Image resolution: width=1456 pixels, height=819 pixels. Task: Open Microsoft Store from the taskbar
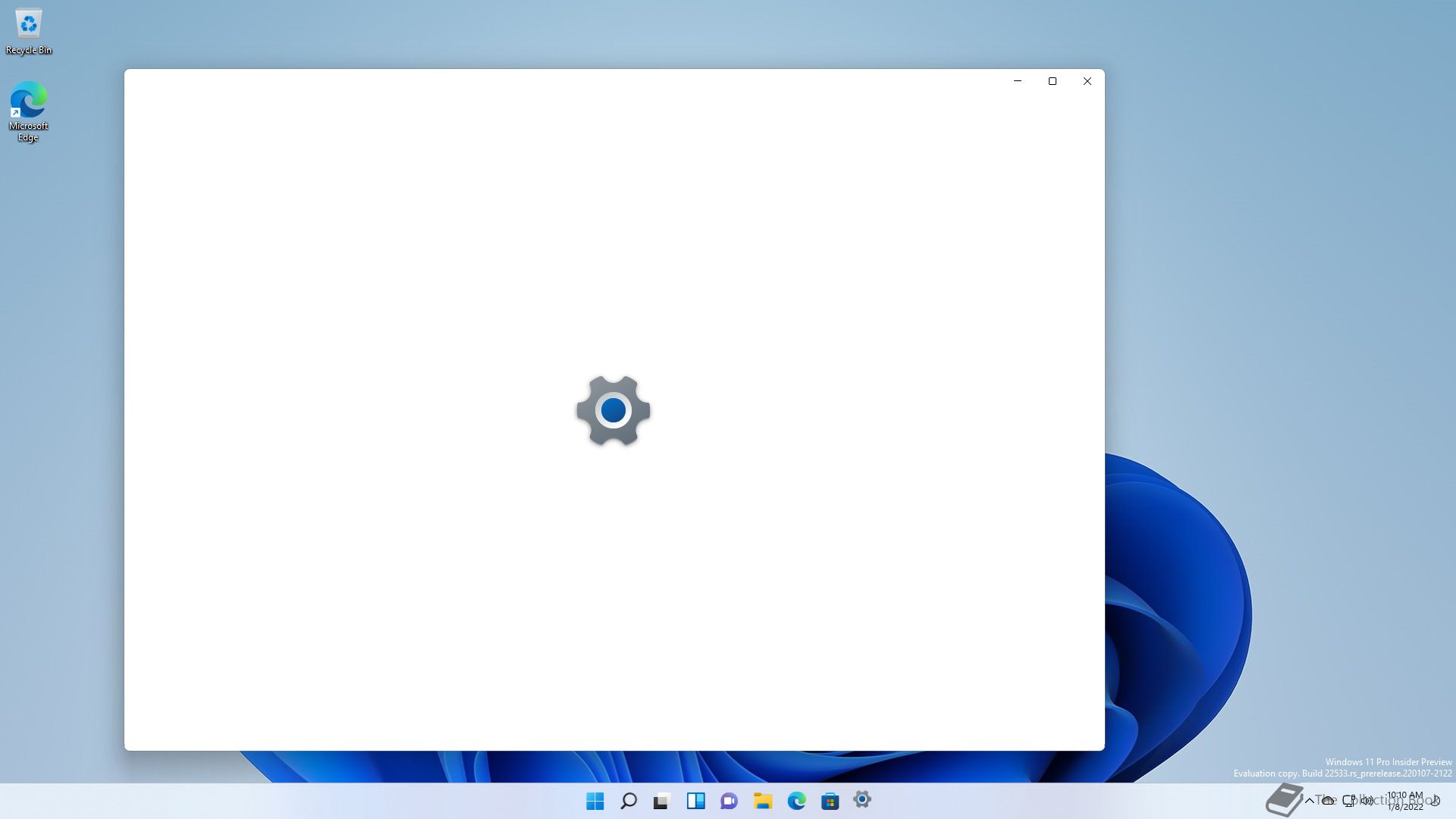tap(830, 801)
